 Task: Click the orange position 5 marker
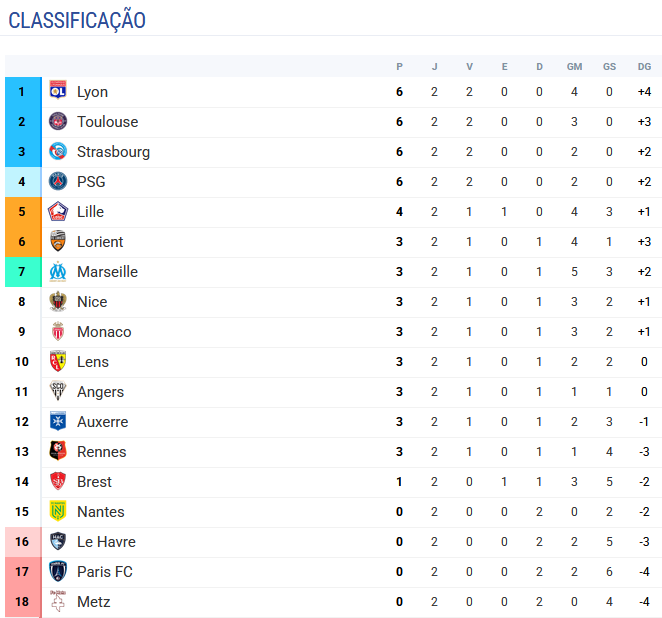(x=23, y=212)
